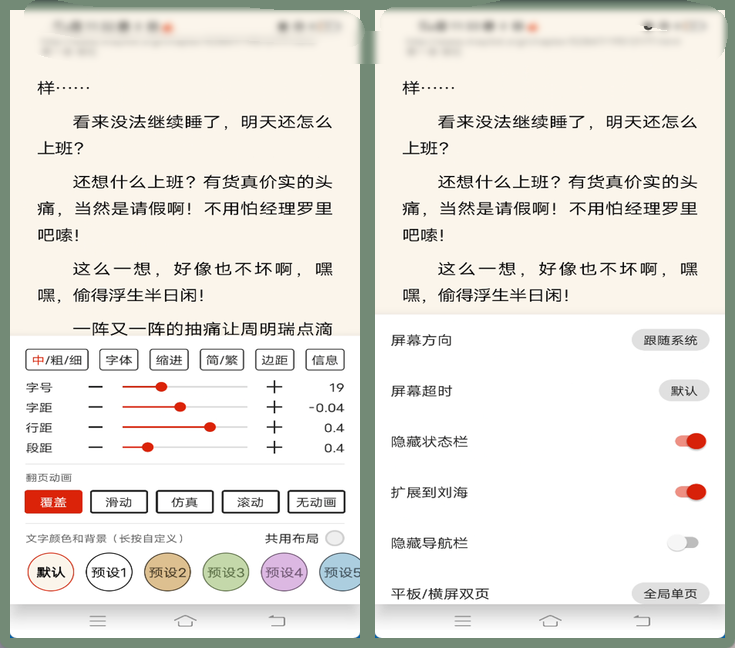
Task: Tap the home icon on left phone
Action: (185, 621)
